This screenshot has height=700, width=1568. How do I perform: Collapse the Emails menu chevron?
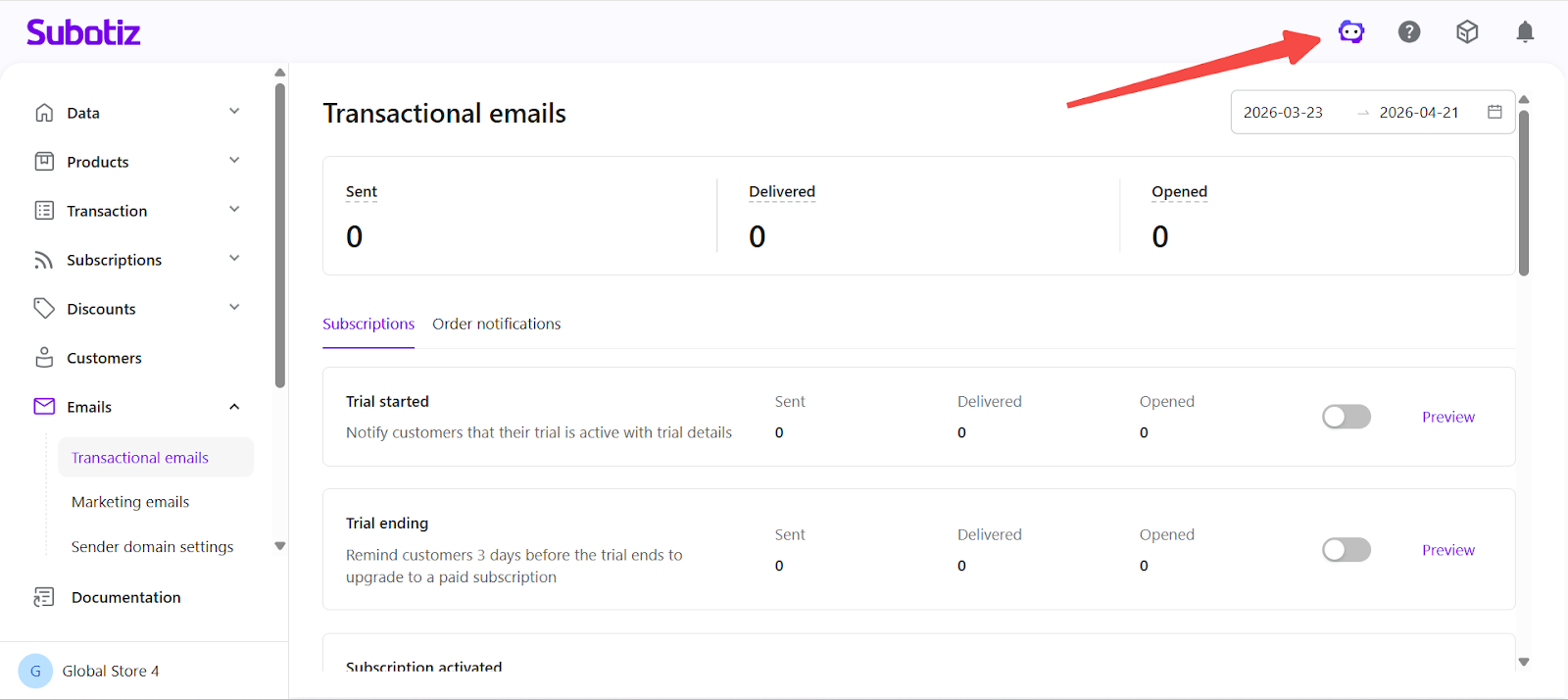[x=234, y=407]
